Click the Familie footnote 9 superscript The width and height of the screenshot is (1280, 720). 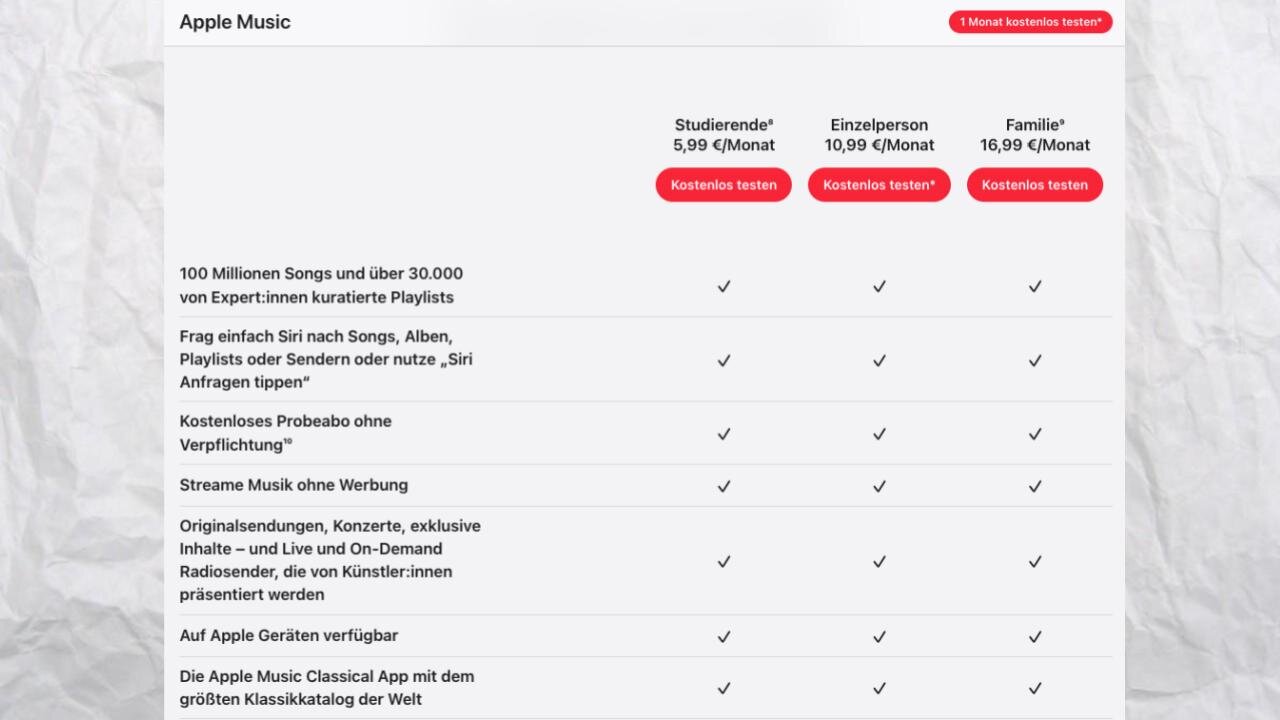pyautogui.click(x=1061, y=121)
